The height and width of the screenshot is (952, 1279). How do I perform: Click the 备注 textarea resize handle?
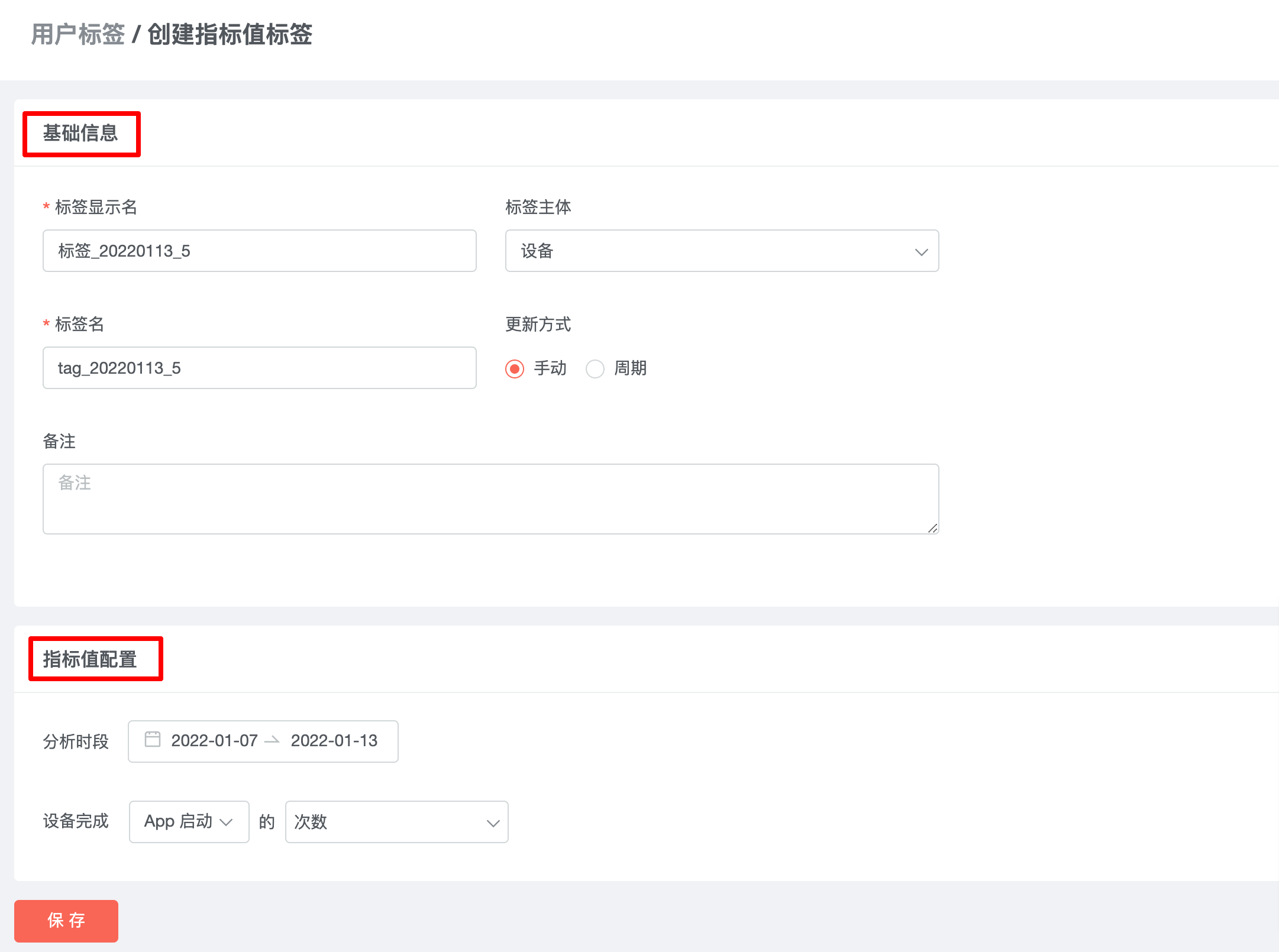(x=933, y=528)
